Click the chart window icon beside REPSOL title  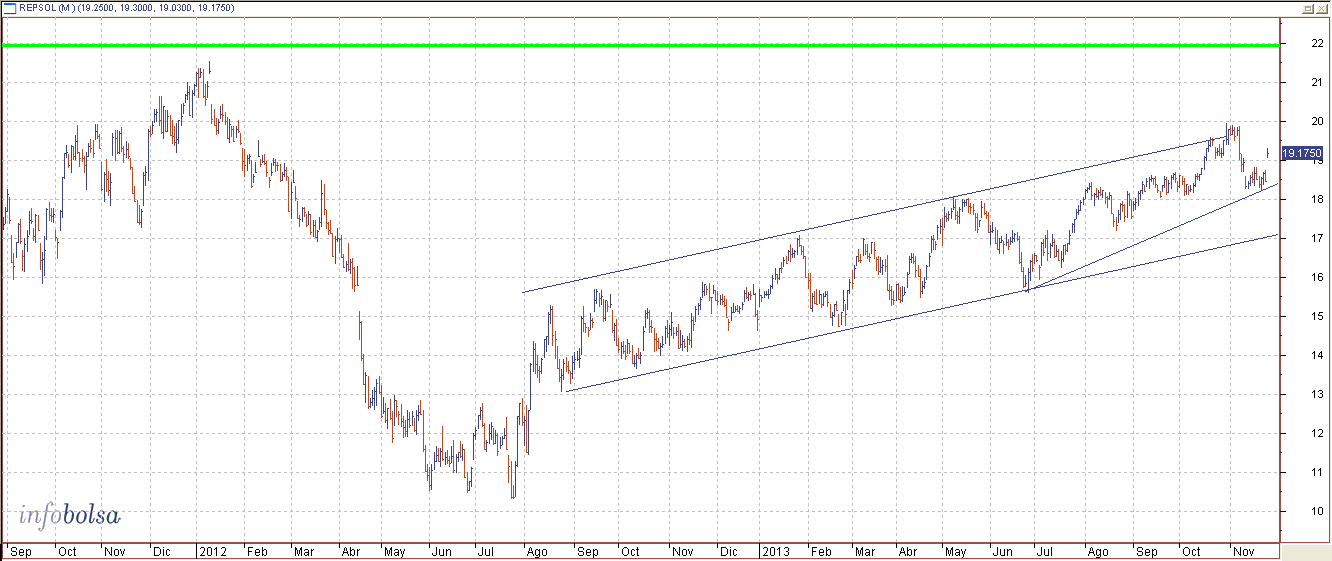click(9, 7)
